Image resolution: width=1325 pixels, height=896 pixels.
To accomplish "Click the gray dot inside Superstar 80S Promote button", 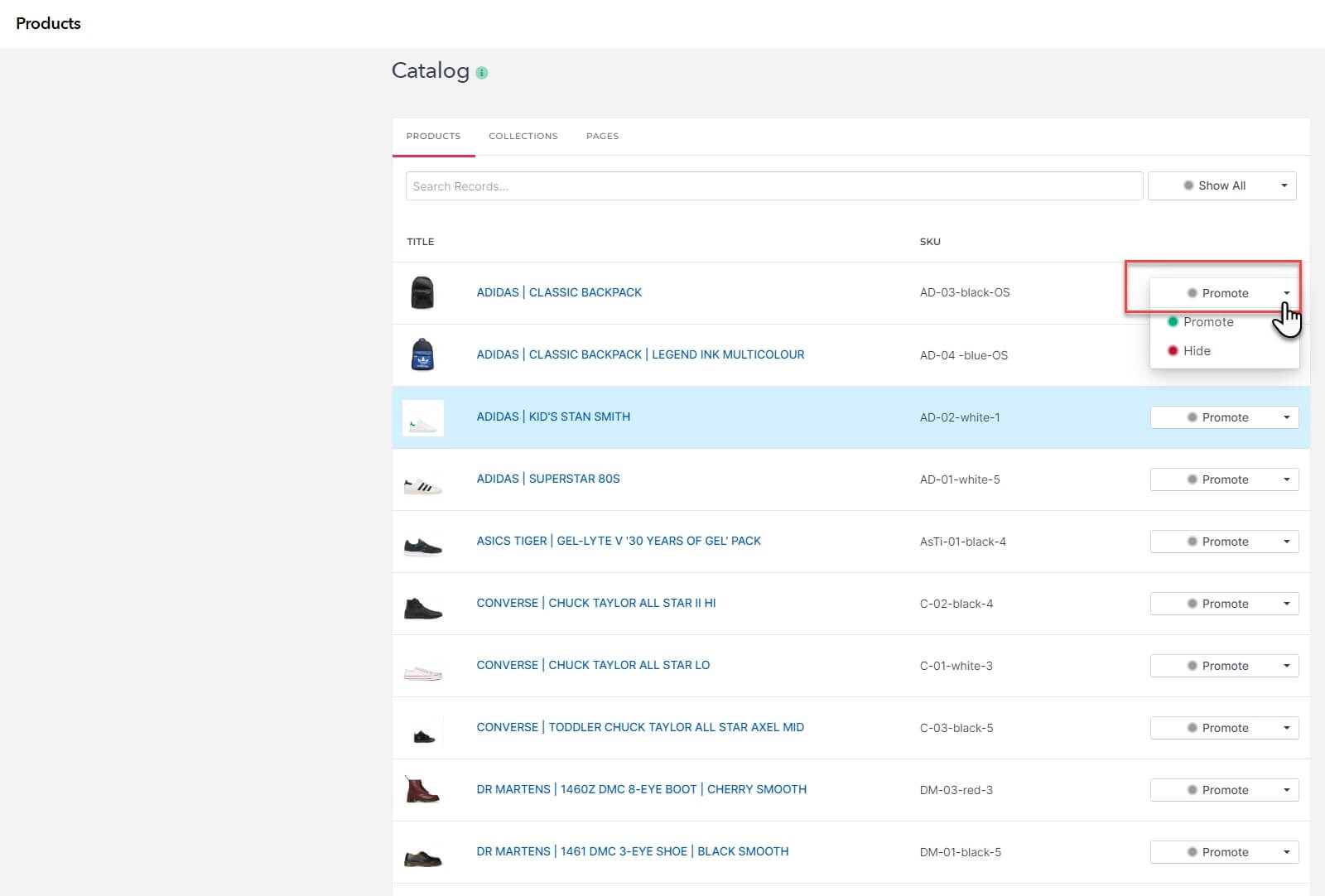I will pos(1192,479).
